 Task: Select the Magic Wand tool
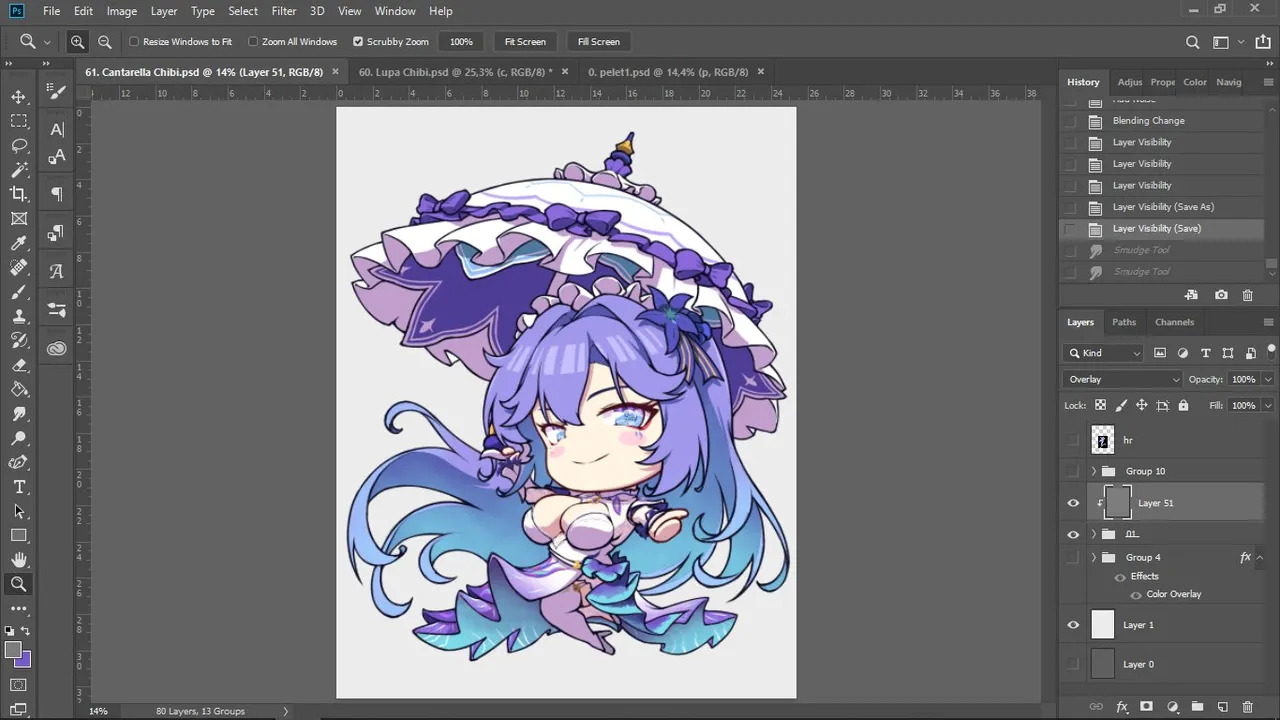click(x=19, y=170)
